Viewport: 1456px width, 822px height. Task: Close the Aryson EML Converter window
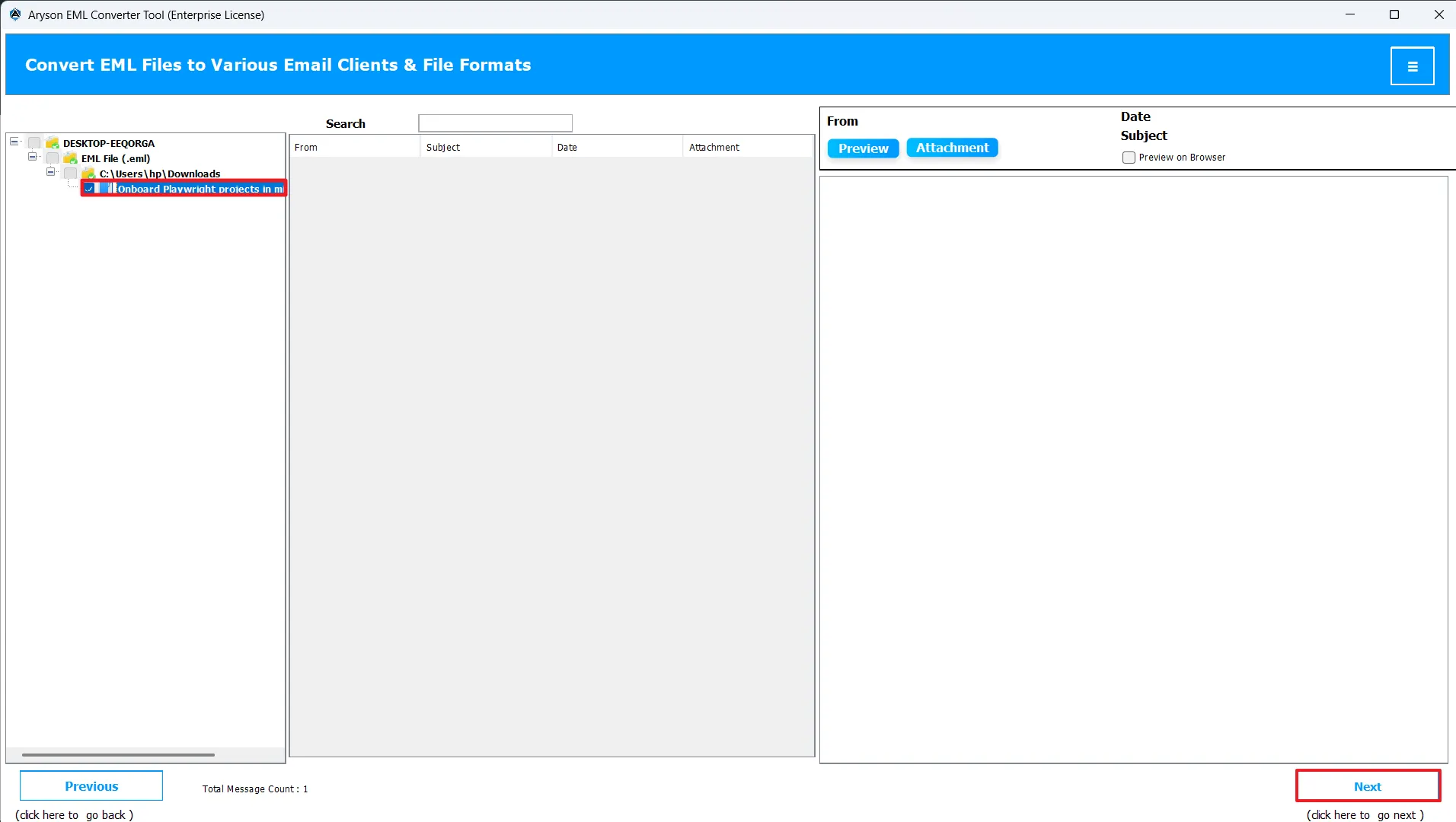pyautogui.click(x=1438, y=14)
